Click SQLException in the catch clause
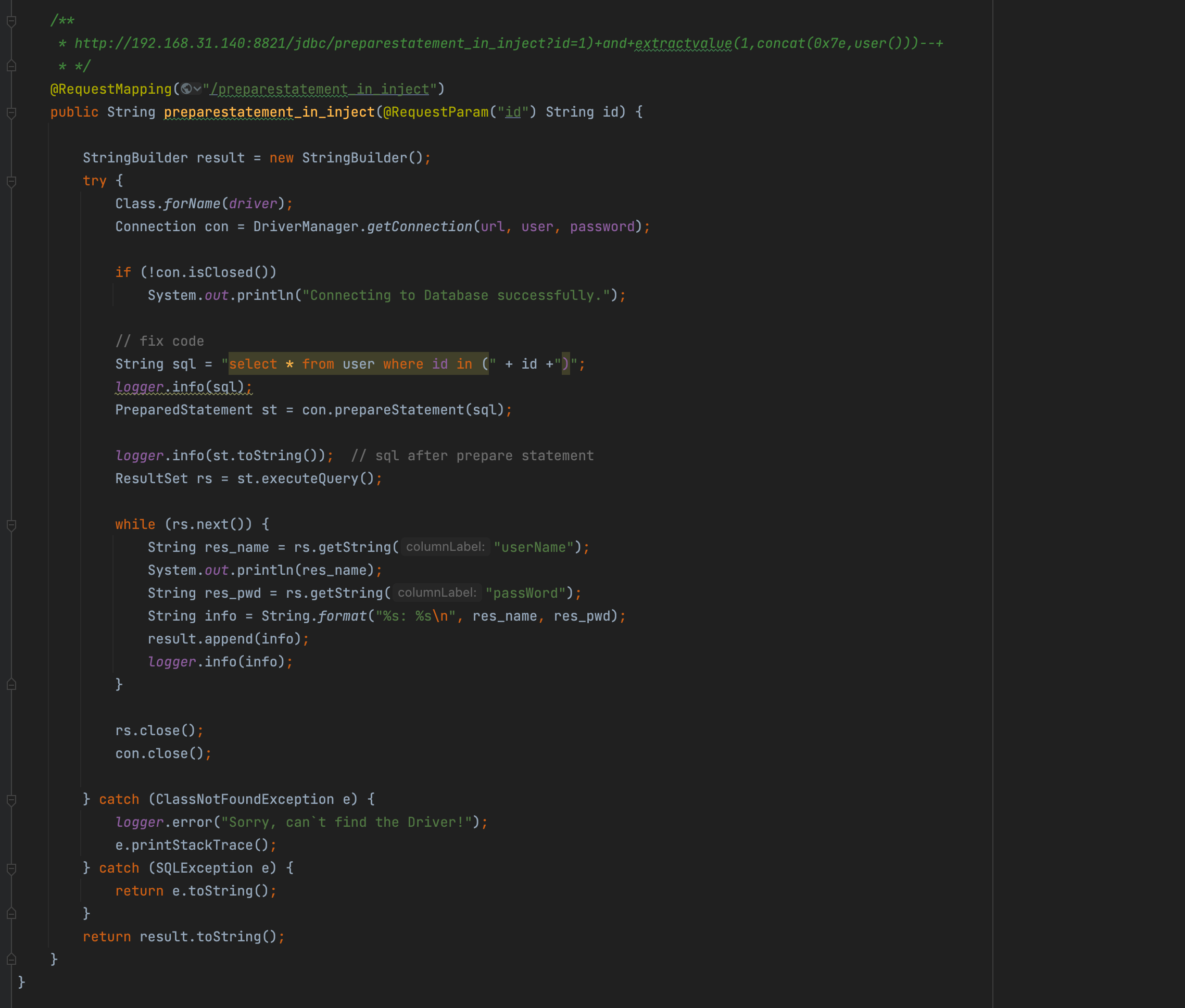1185x1008 pixels. (x=204, y=868)
